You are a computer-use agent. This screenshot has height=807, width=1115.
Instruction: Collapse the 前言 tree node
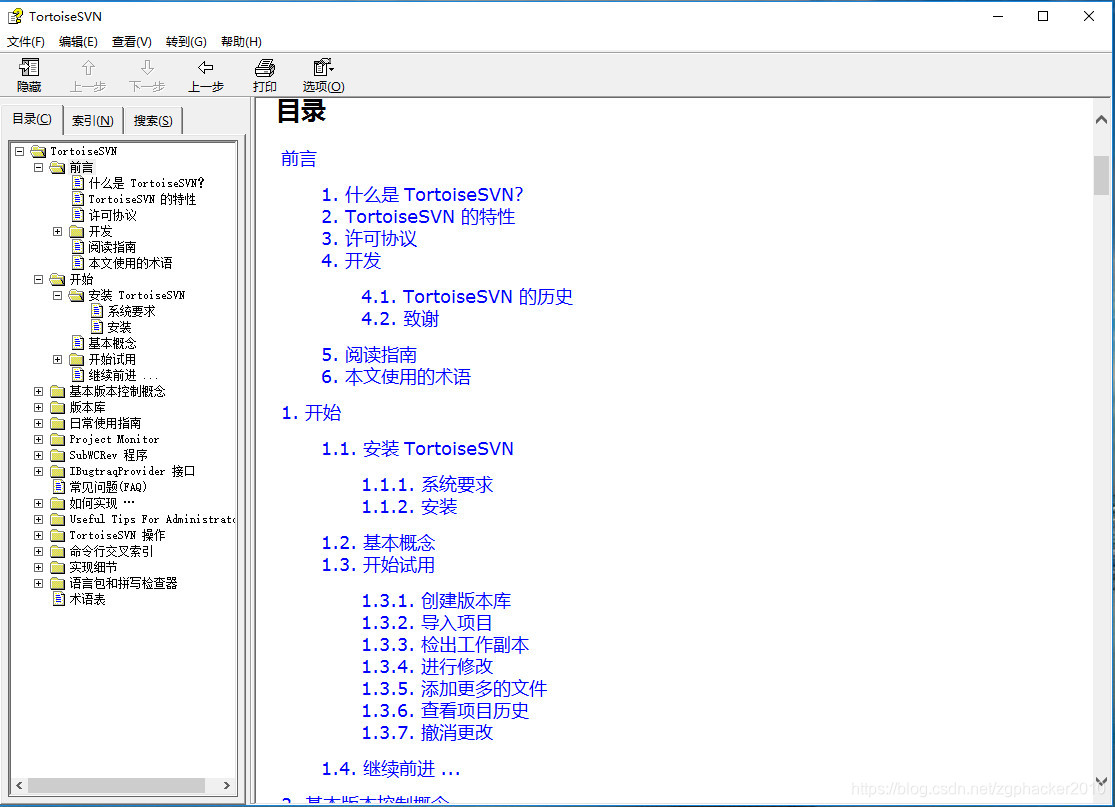coord(38,168)
